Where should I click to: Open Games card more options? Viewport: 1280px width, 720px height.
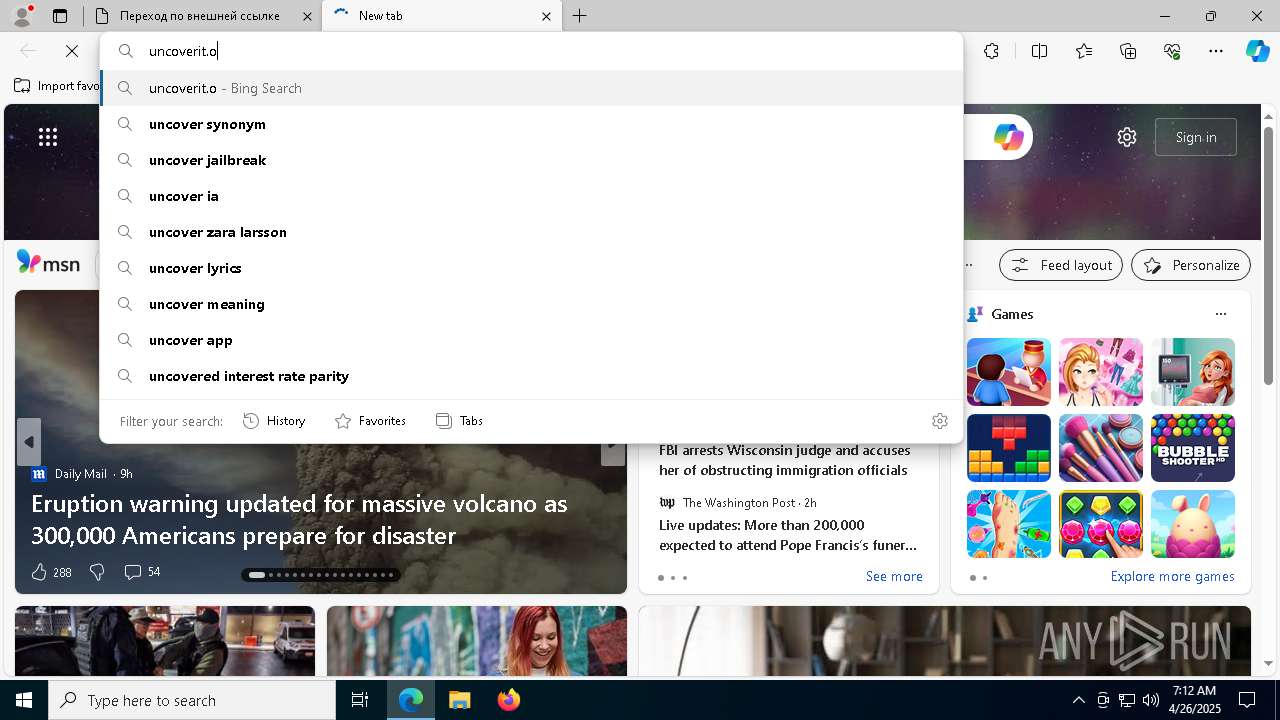[1220, 314]
